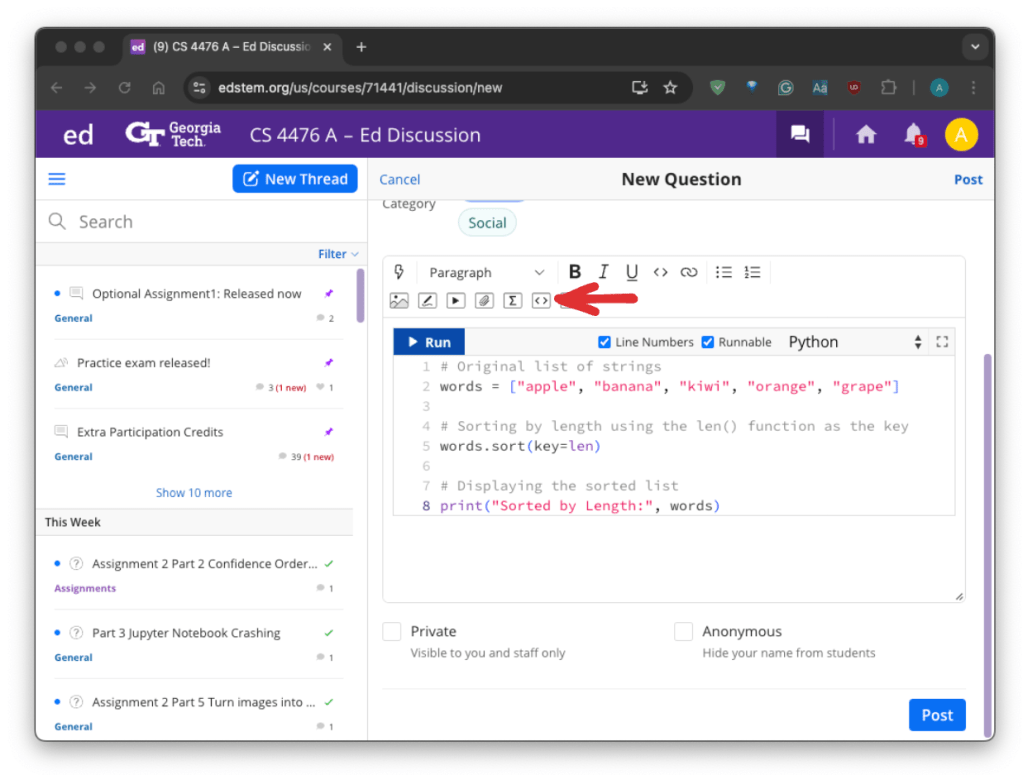Screen dimensions: 1023x775
Task: Open notifications bell with 9 badge
Action: pyautogui.click(x=914, y=134)
